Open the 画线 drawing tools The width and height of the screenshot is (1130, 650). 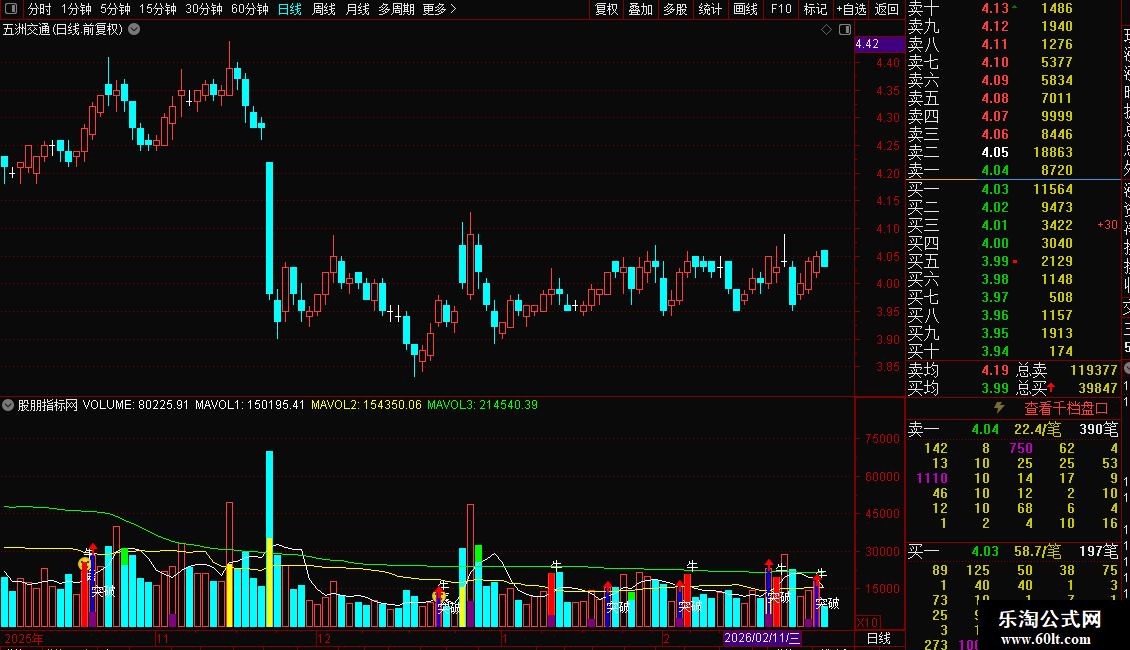click(x=745, y=9)
